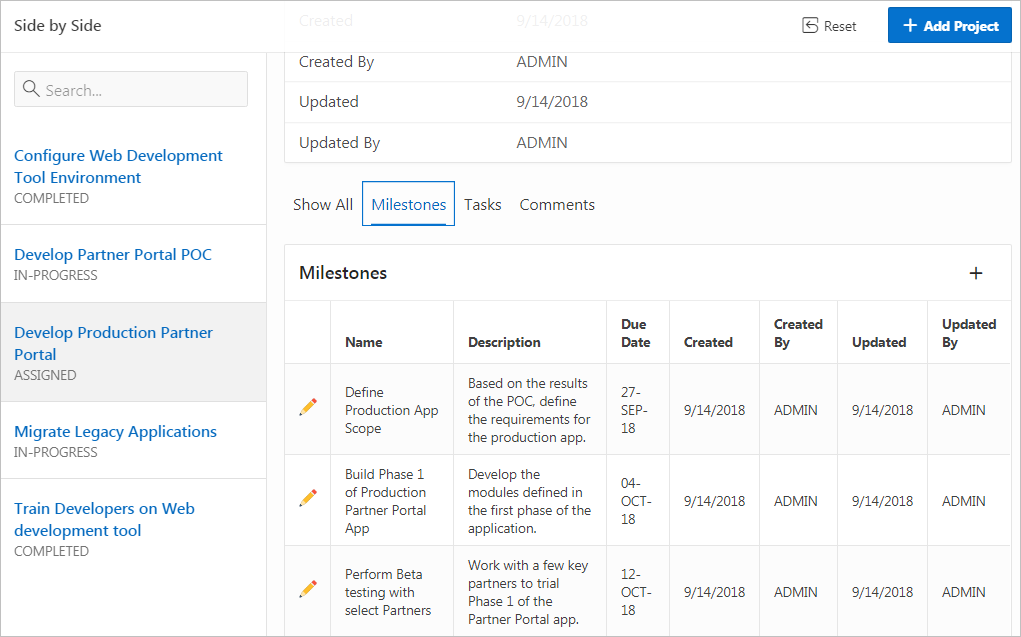Image resolution: width=1021 pixels, height=637 pixels.
Task: Open the Tasks tab
Action: 482,204
